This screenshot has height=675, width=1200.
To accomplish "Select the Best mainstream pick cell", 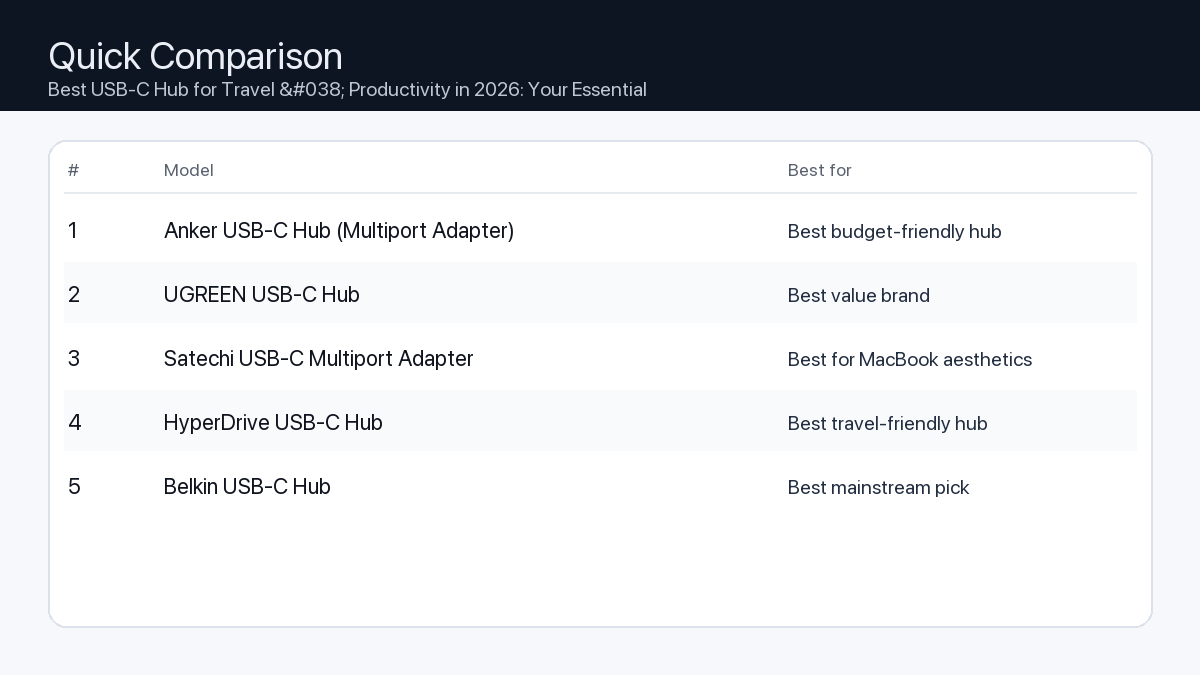I will pyautogui.click(x=879, y=488).
